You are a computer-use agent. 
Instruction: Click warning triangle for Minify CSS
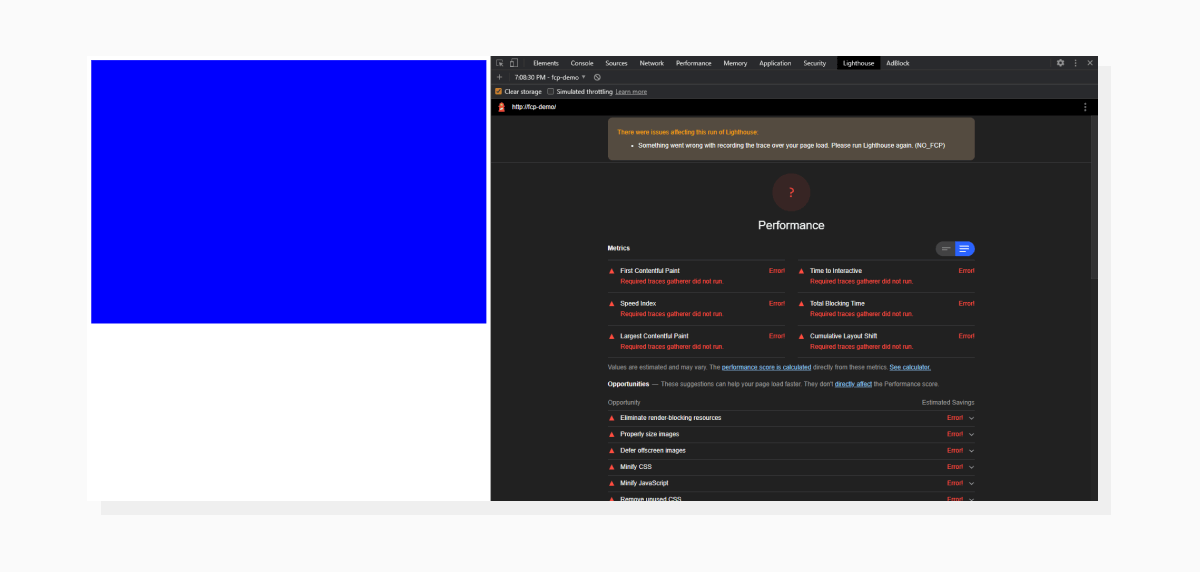[612, 467]
